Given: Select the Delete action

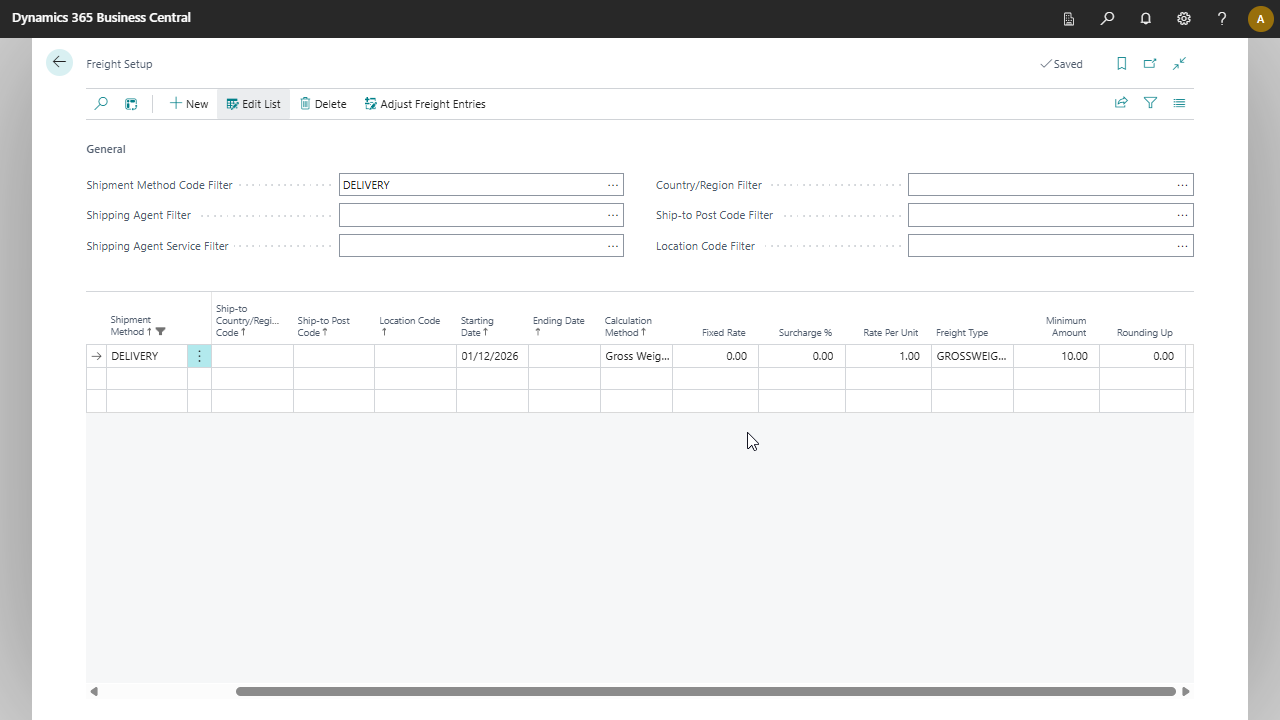Looking at the screenshot, I should click(x=323, y=104).
